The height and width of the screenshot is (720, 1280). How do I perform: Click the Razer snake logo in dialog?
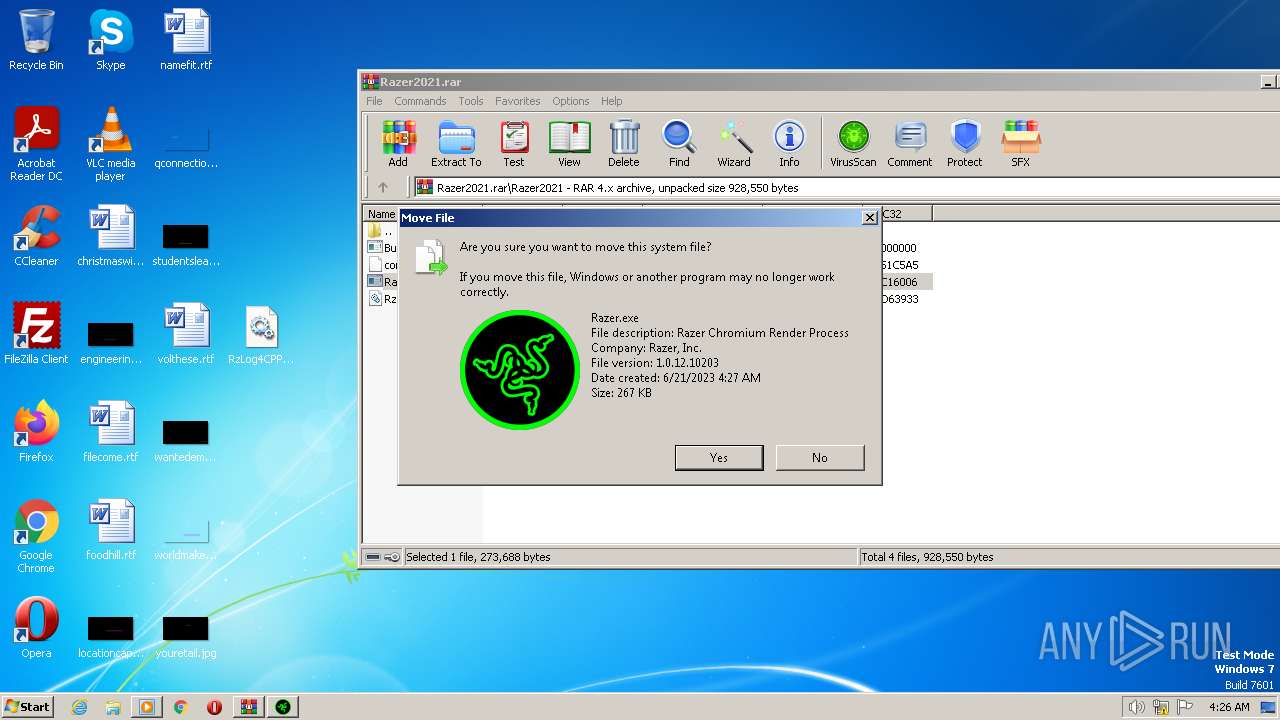(520, 370)
